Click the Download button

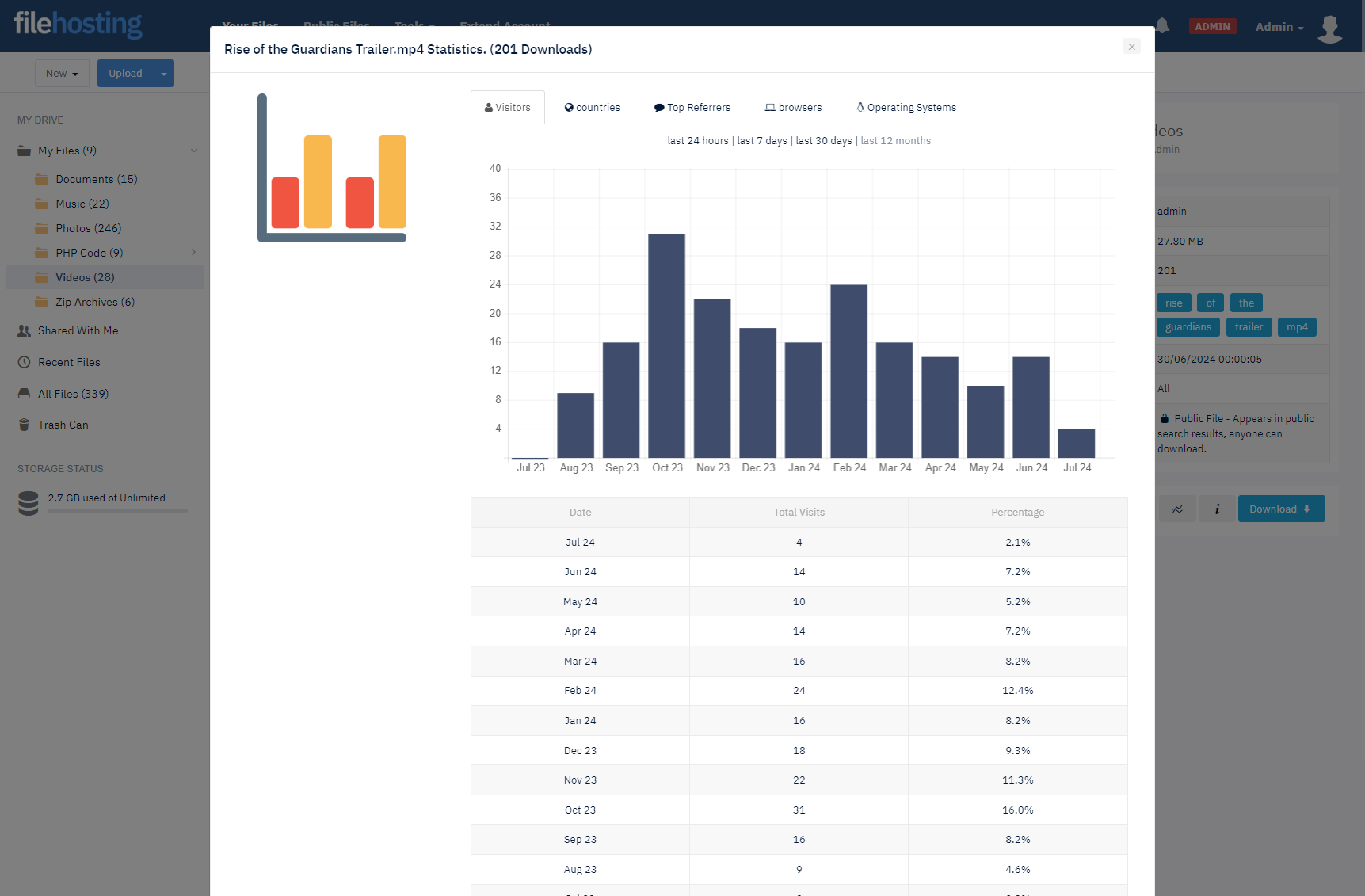[1280, 509]
